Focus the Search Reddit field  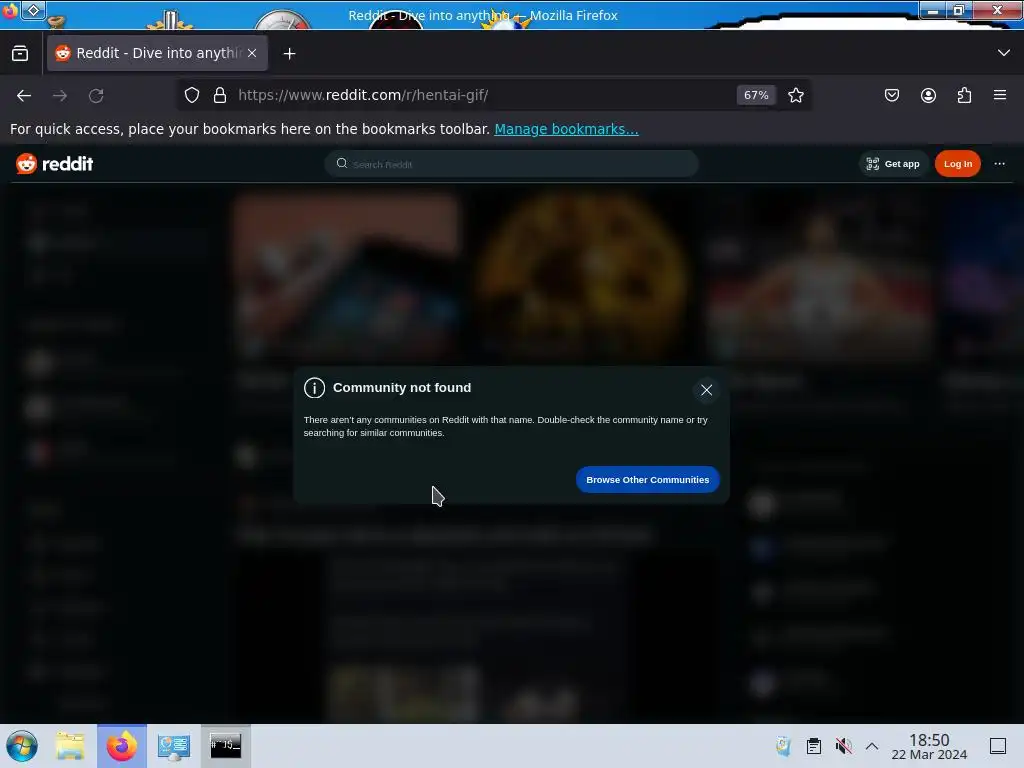tap(511, 164)
